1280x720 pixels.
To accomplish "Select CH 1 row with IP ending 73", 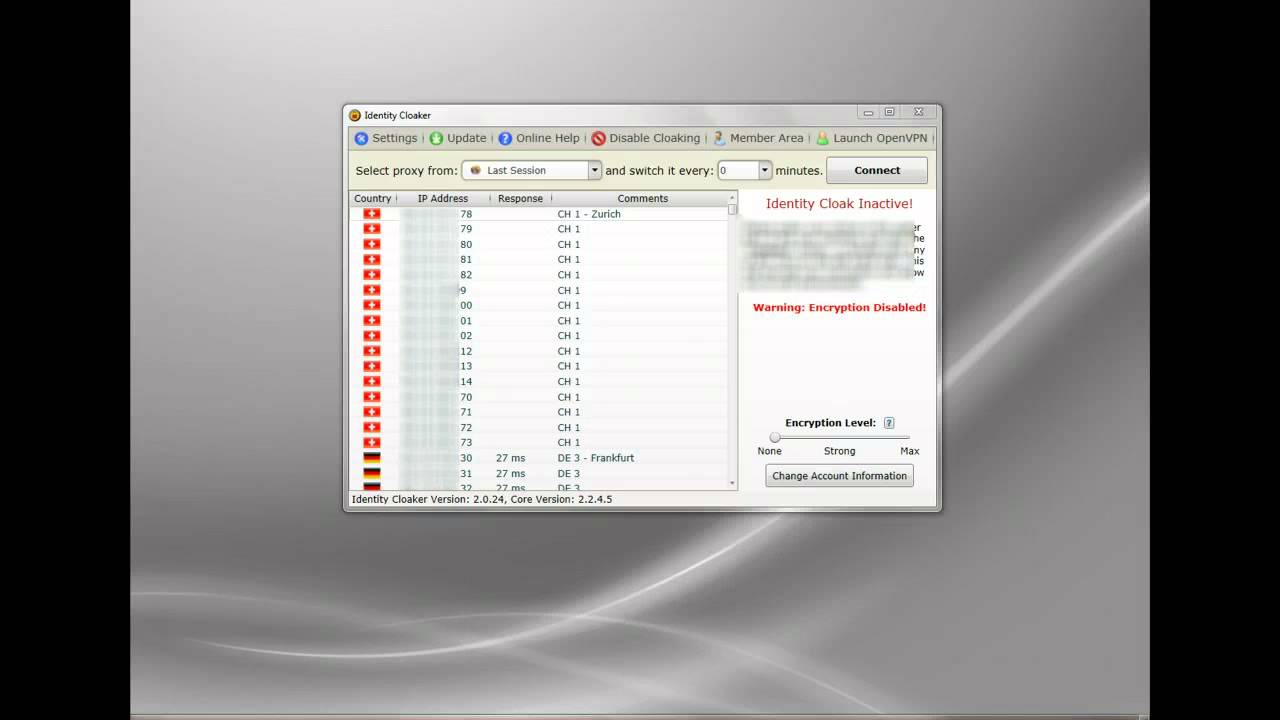I will (539, 442).
